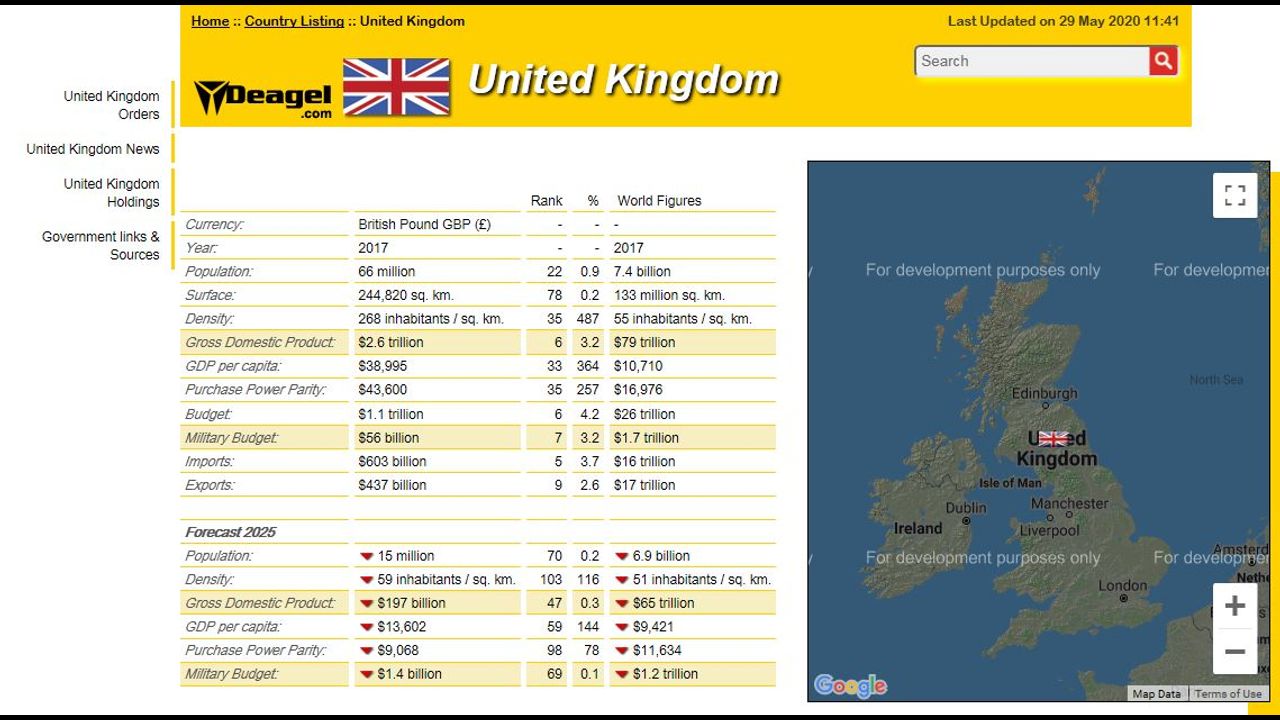Click the Map Data button
This screenshot has width=1280, height=720.
1156,694
